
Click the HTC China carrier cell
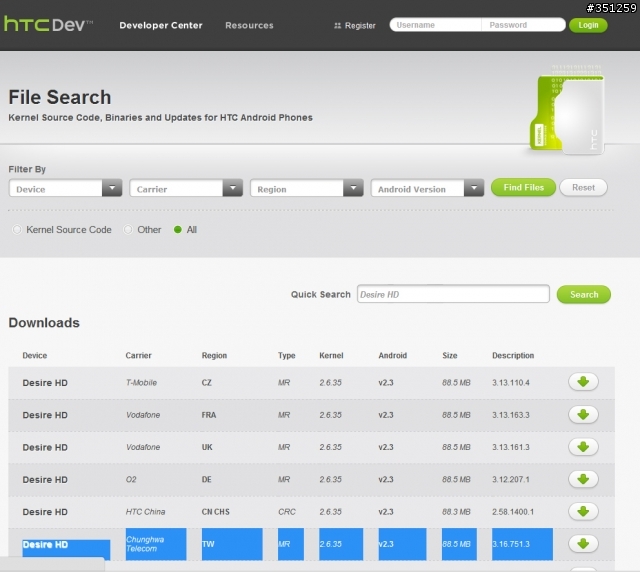point(145,512)
